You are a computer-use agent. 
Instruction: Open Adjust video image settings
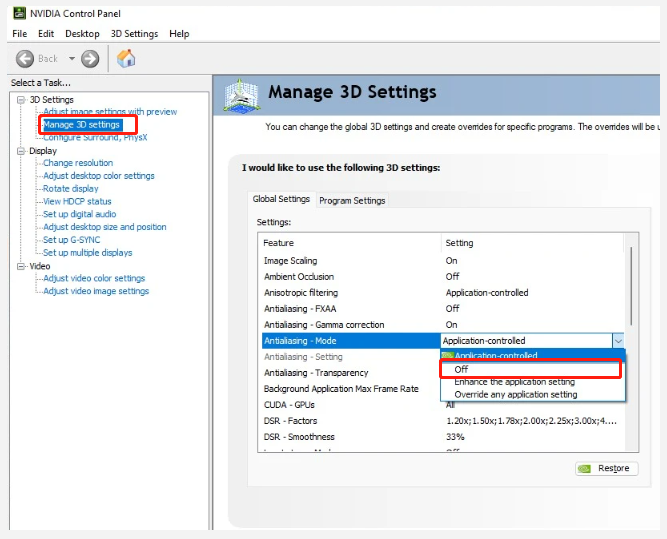pyautogui.click(x=96, y=291)
